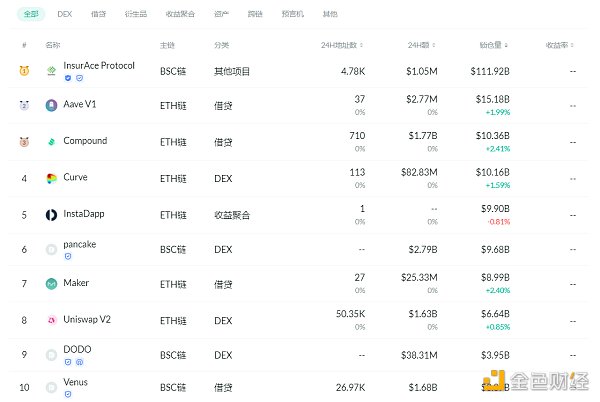Open the Uniswap V2 project link

tap(89, 319)
